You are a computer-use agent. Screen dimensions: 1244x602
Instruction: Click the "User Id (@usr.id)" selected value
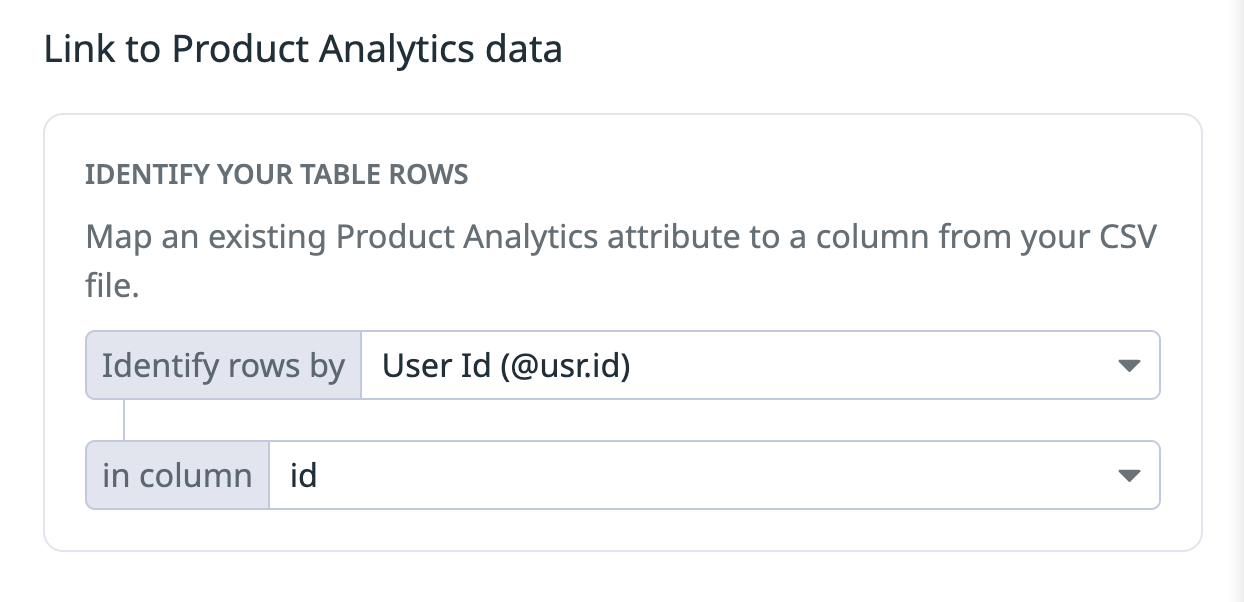tap(506, 366)
